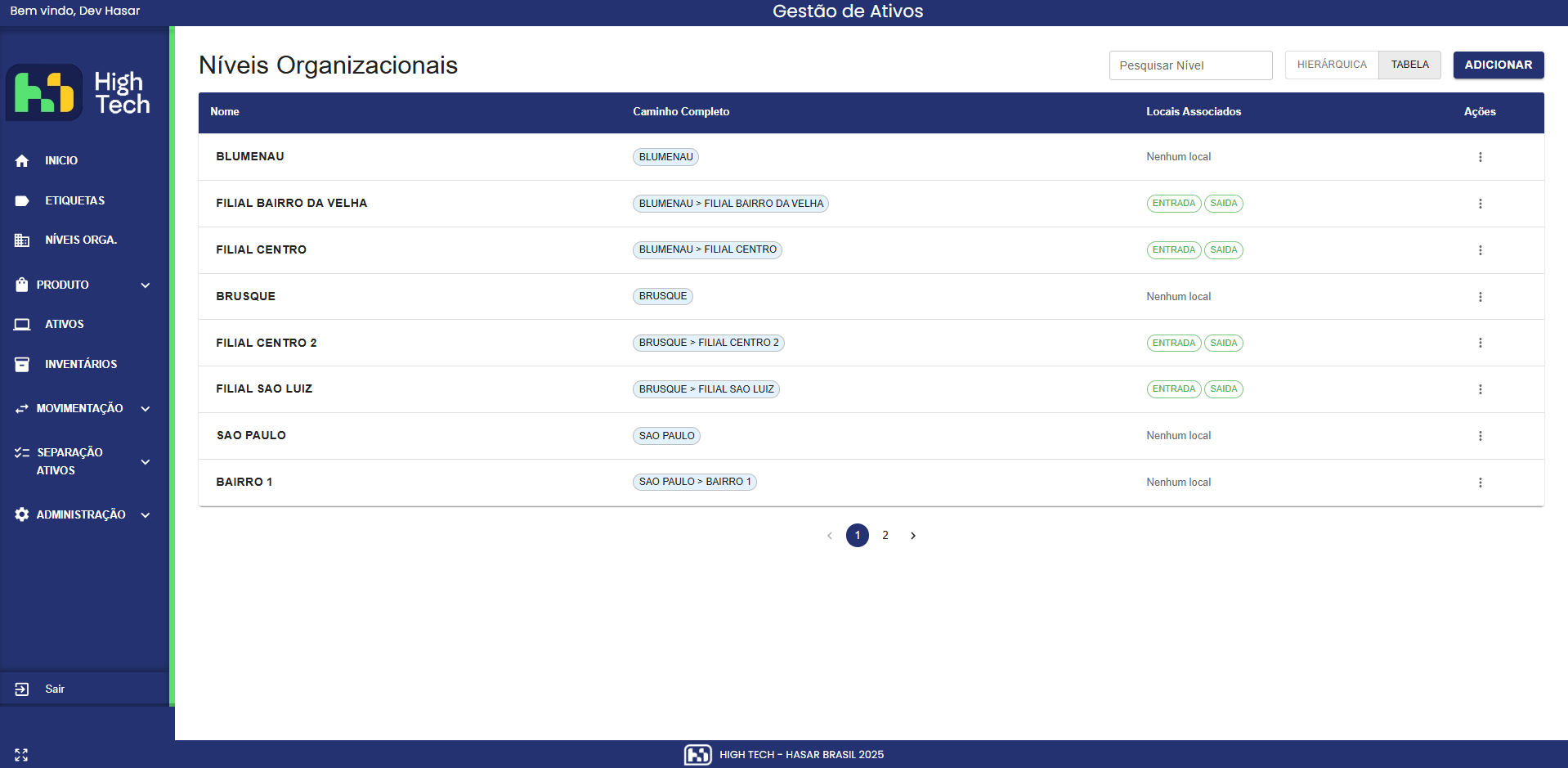Click the BLUMENAU > FILIAL BAIRRO DA VELHA chip

point(731,204)
